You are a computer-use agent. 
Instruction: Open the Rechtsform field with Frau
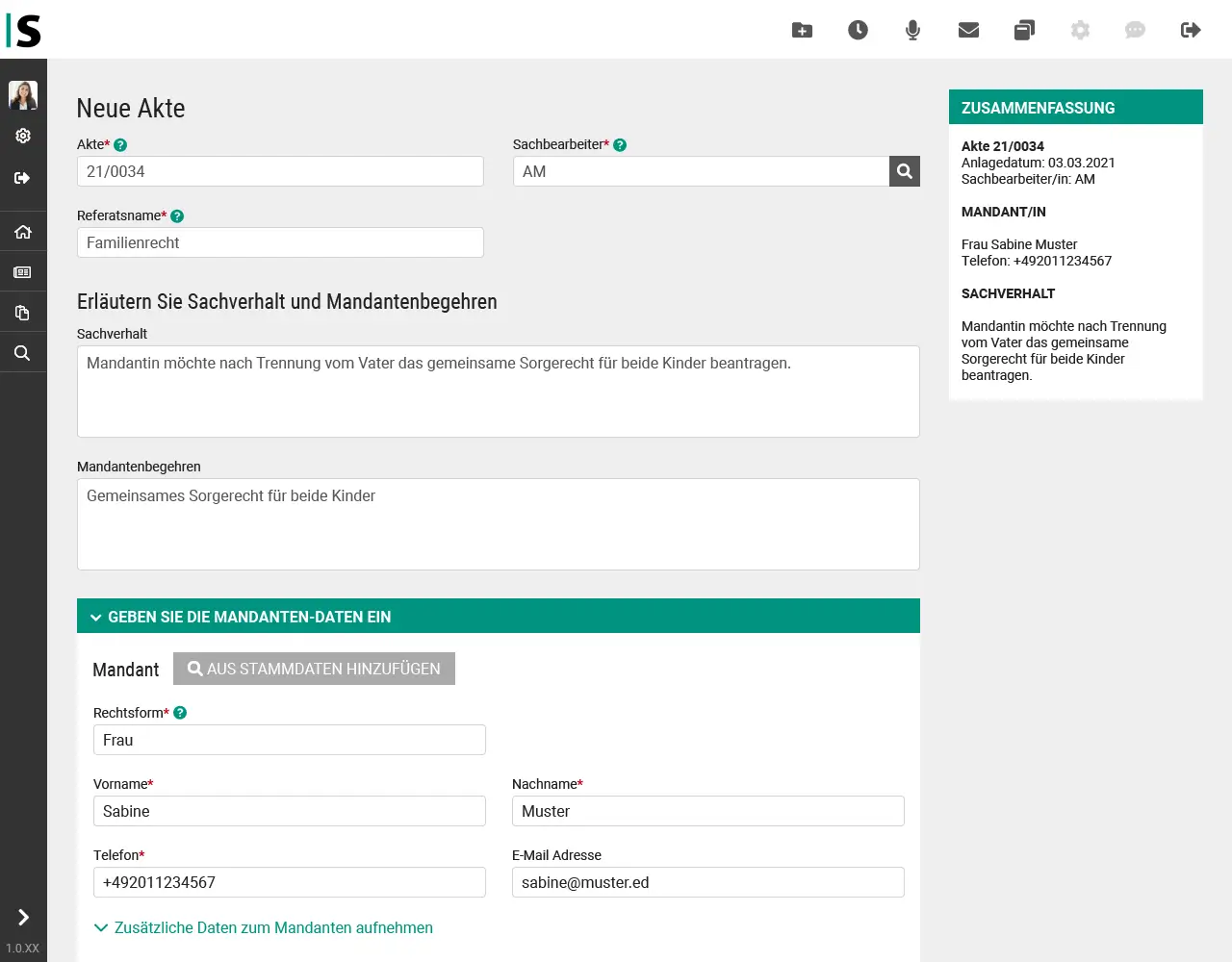[x=289, y=740]
